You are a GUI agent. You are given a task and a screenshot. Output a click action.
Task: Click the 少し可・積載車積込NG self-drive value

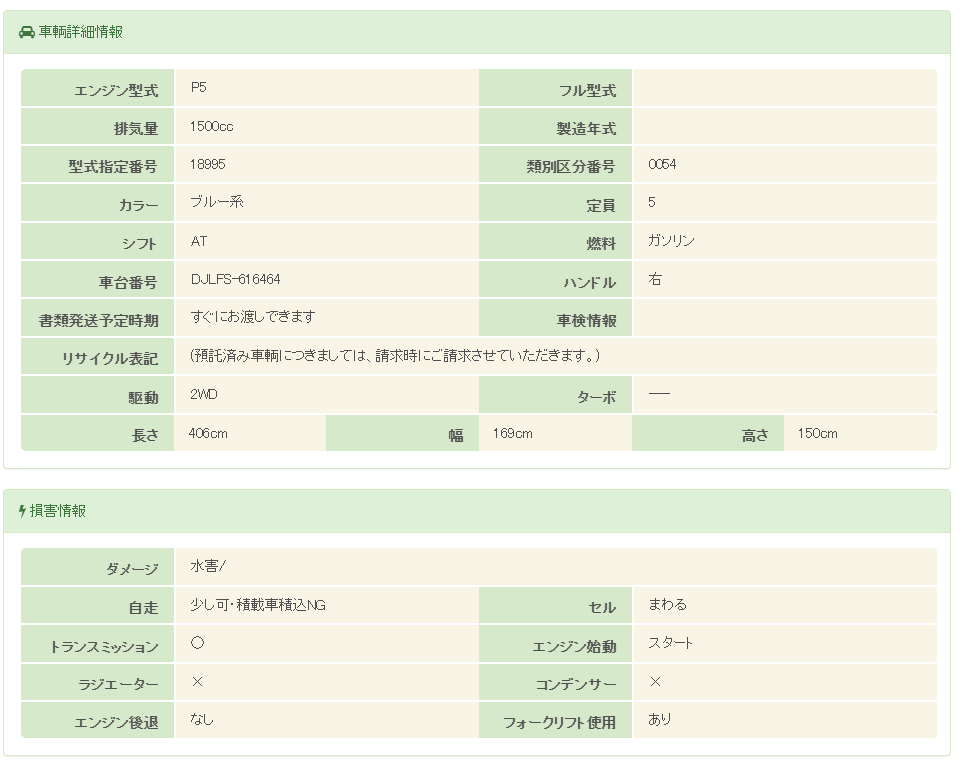point(258,605)
